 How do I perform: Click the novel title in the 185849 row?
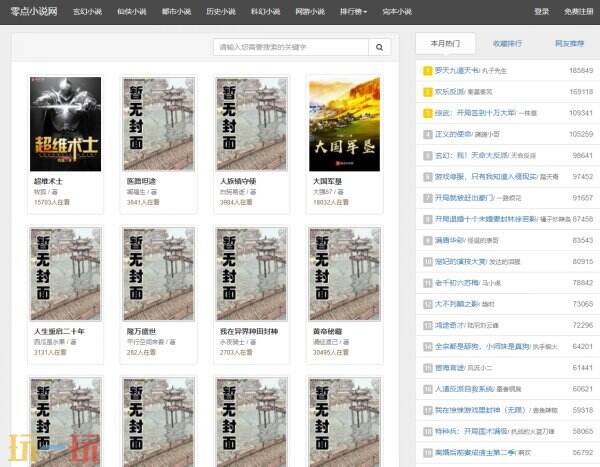(457, 71)
